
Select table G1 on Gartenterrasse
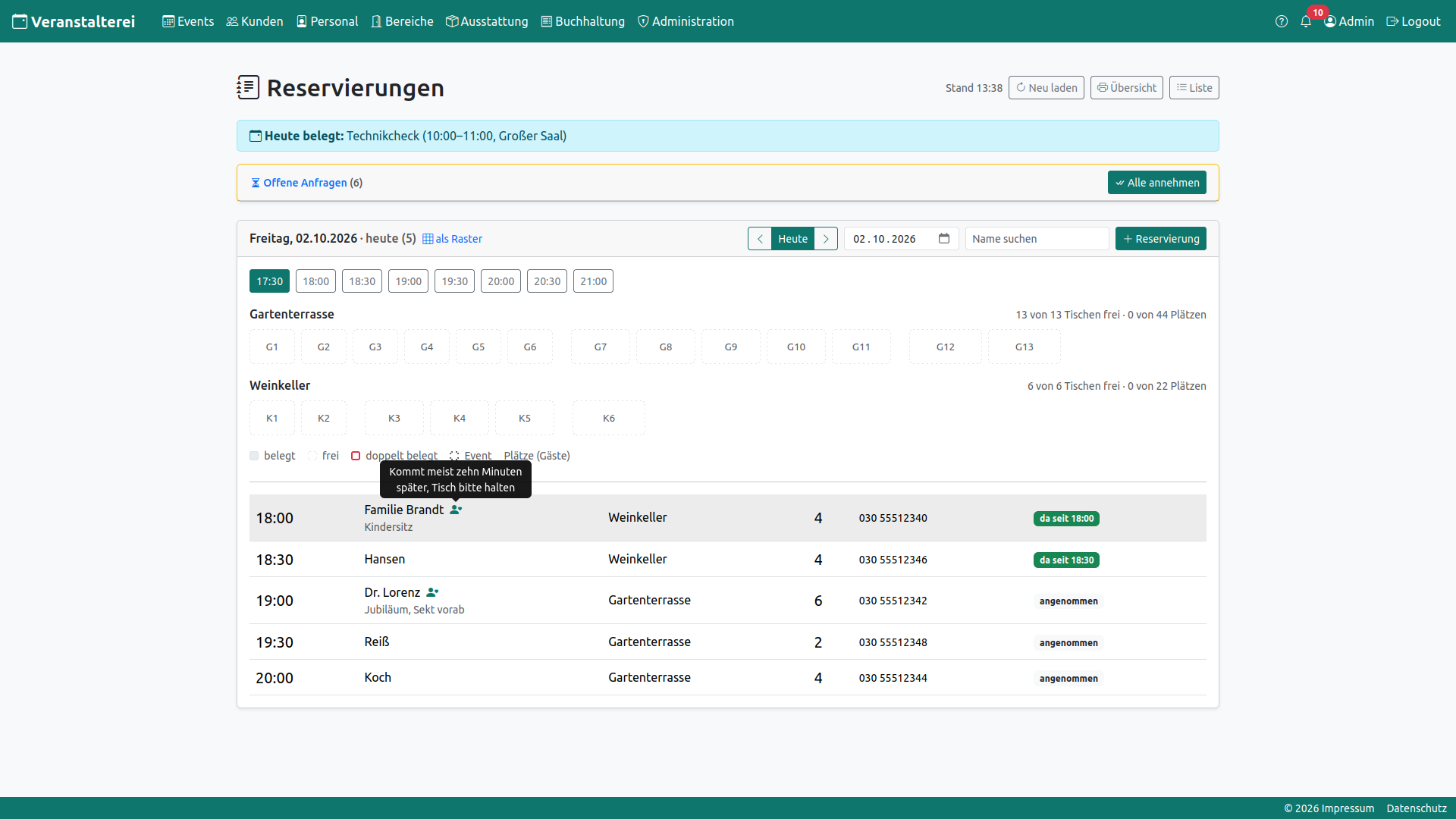(272, 347)
